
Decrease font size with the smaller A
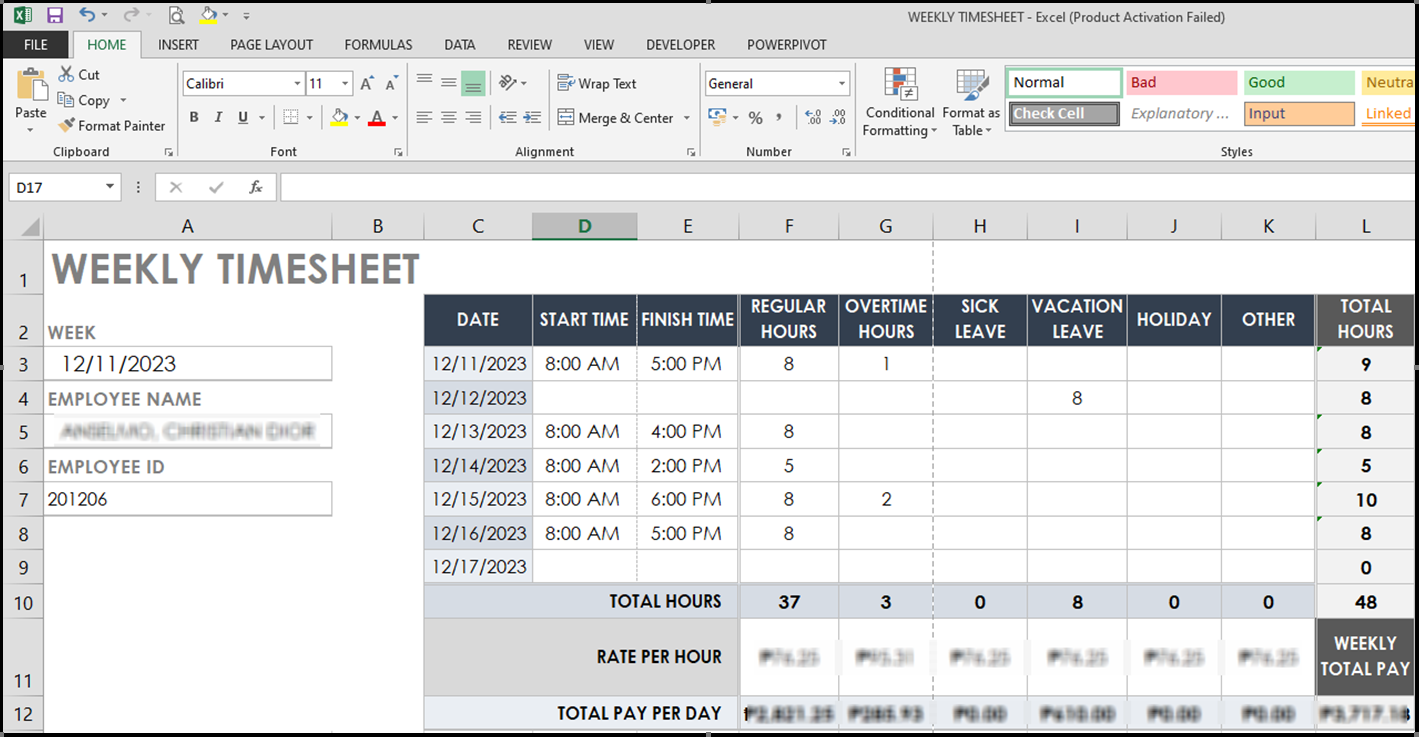pos(391,84)
